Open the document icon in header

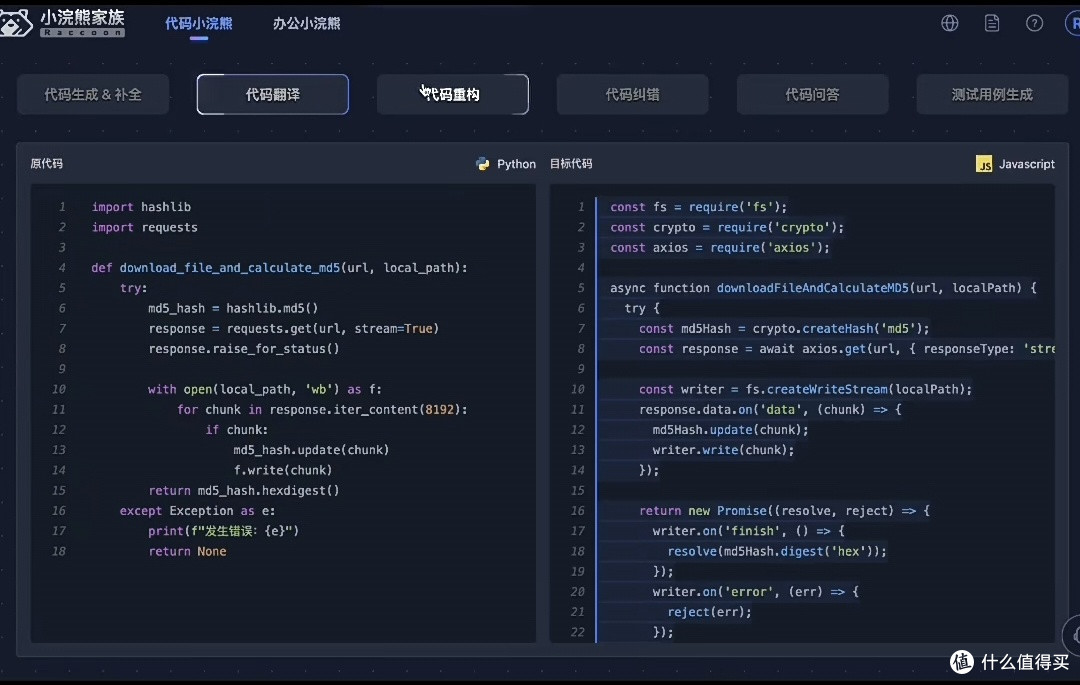(992, 23)
